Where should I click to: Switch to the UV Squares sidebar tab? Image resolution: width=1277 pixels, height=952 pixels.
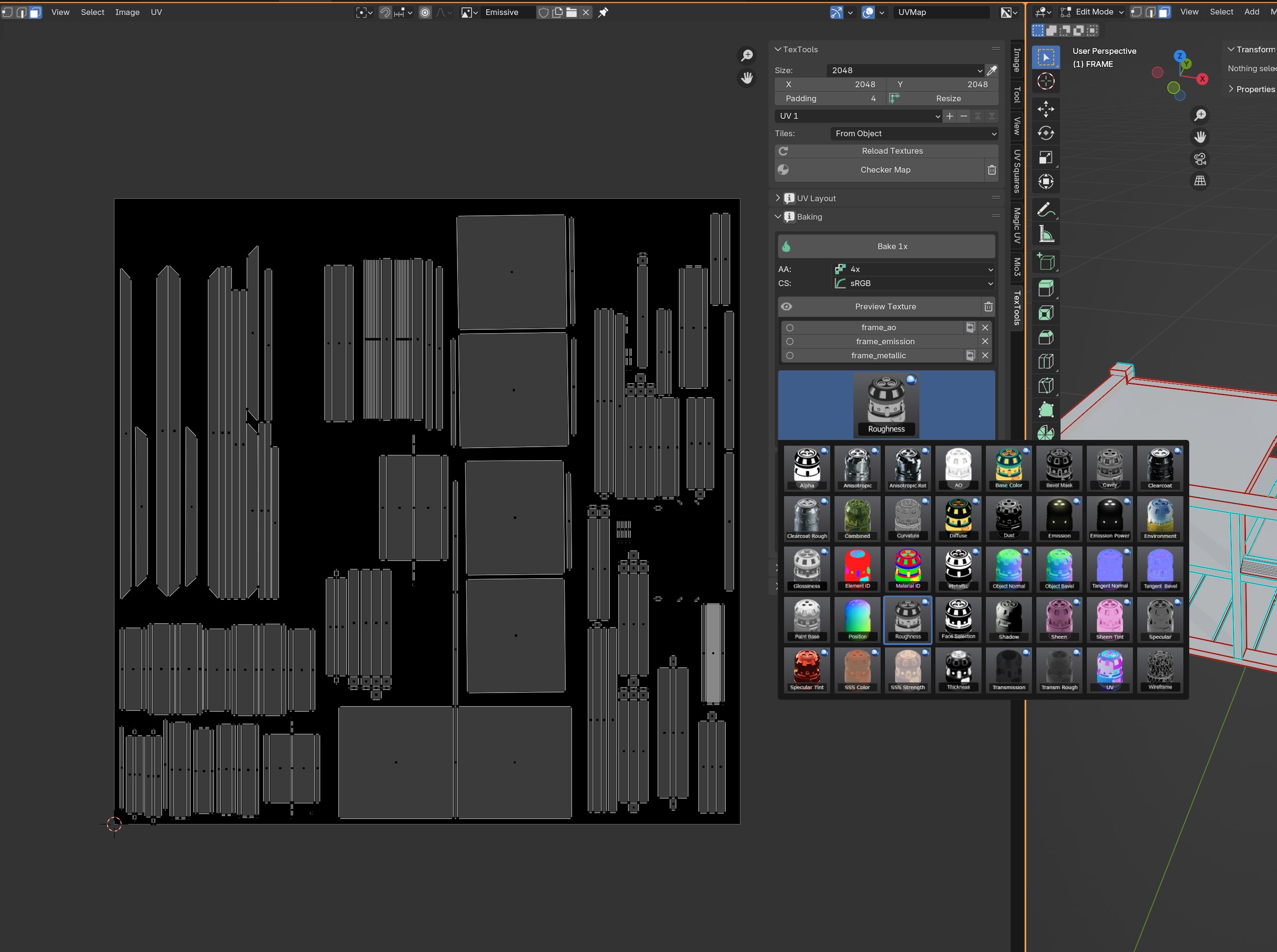coord(1017,171)
